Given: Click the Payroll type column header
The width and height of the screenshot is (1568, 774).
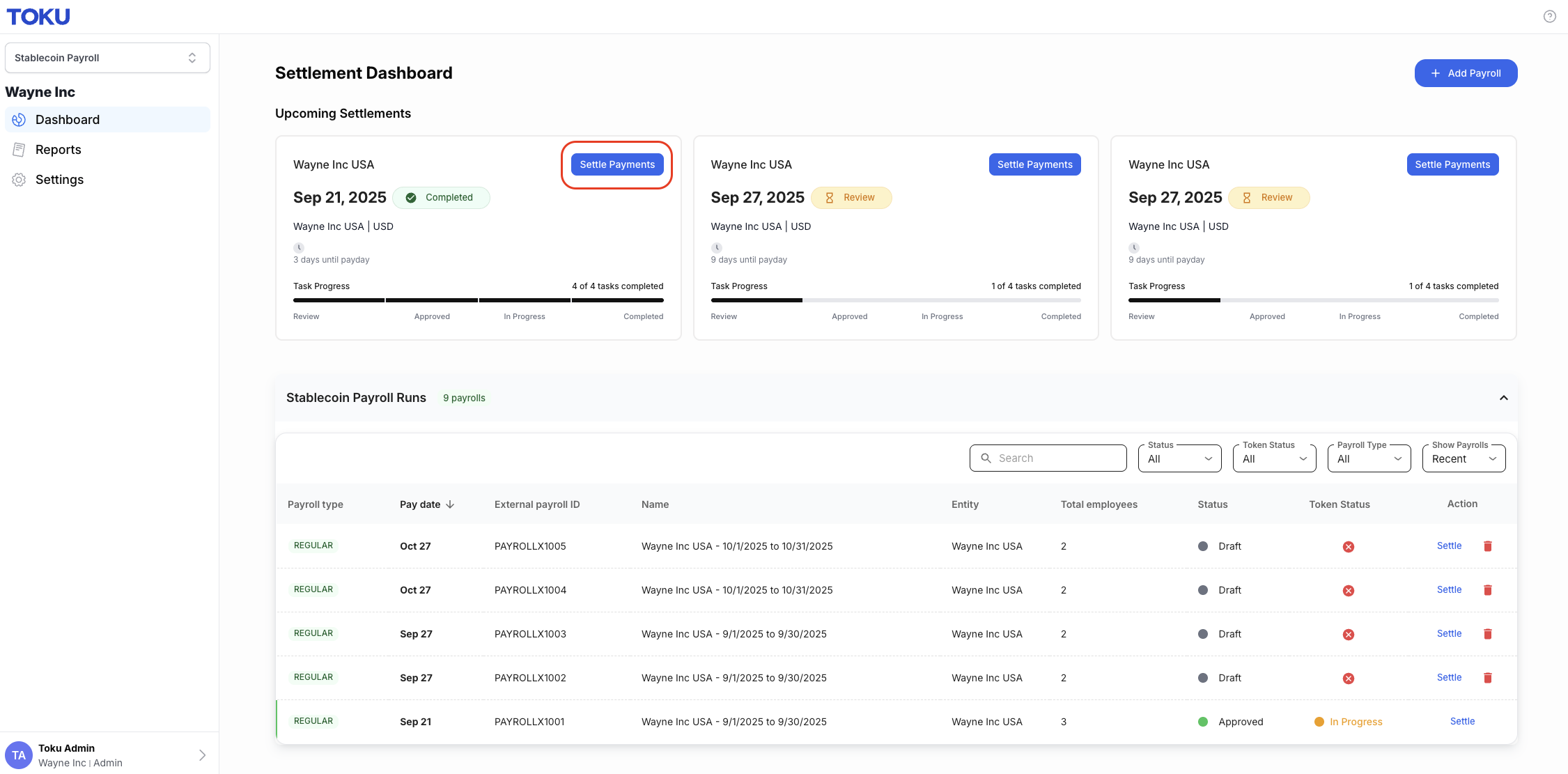Looking at the screenshot, I should 316,504.
